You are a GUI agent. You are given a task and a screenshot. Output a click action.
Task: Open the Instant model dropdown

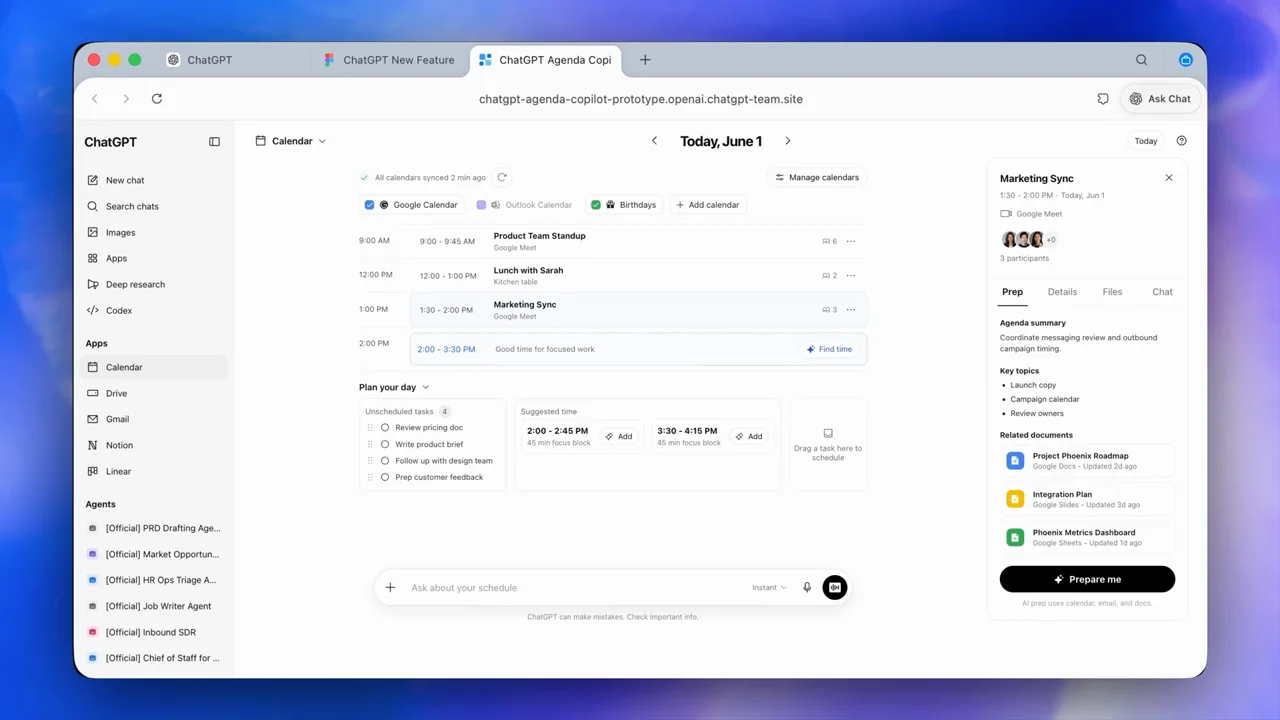pos(769,588)
